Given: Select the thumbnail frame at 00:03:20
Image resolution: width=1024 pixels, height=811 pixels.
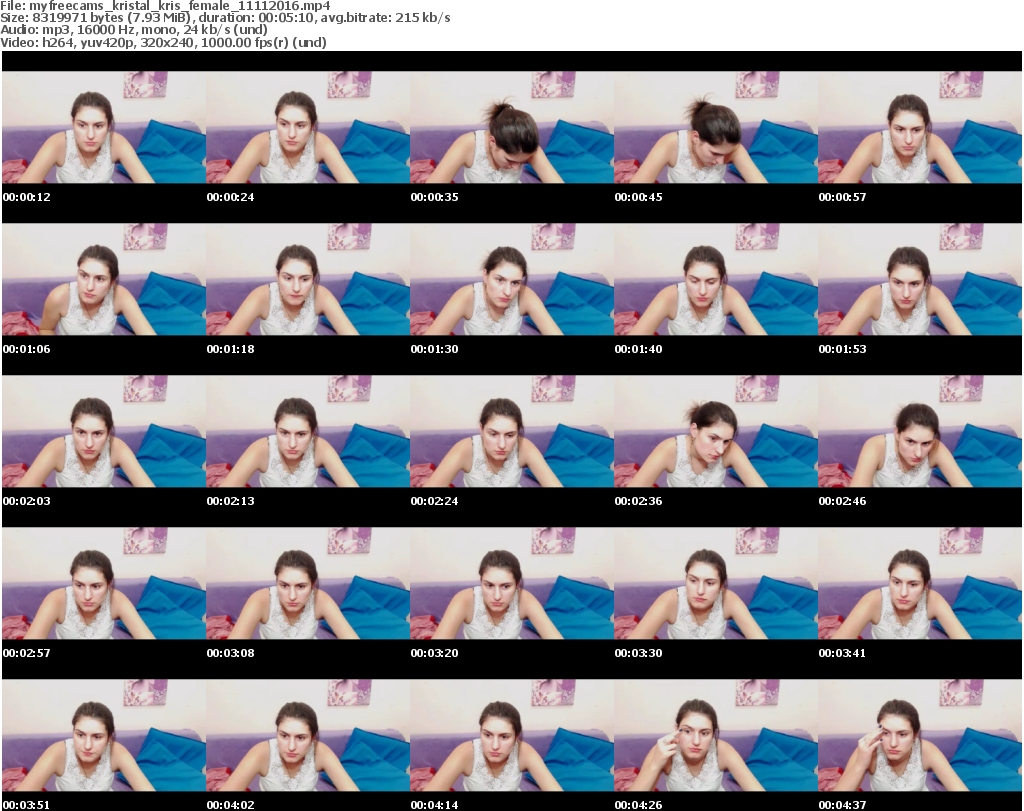Looking at the screenshot, I should (x=512, y=584).
